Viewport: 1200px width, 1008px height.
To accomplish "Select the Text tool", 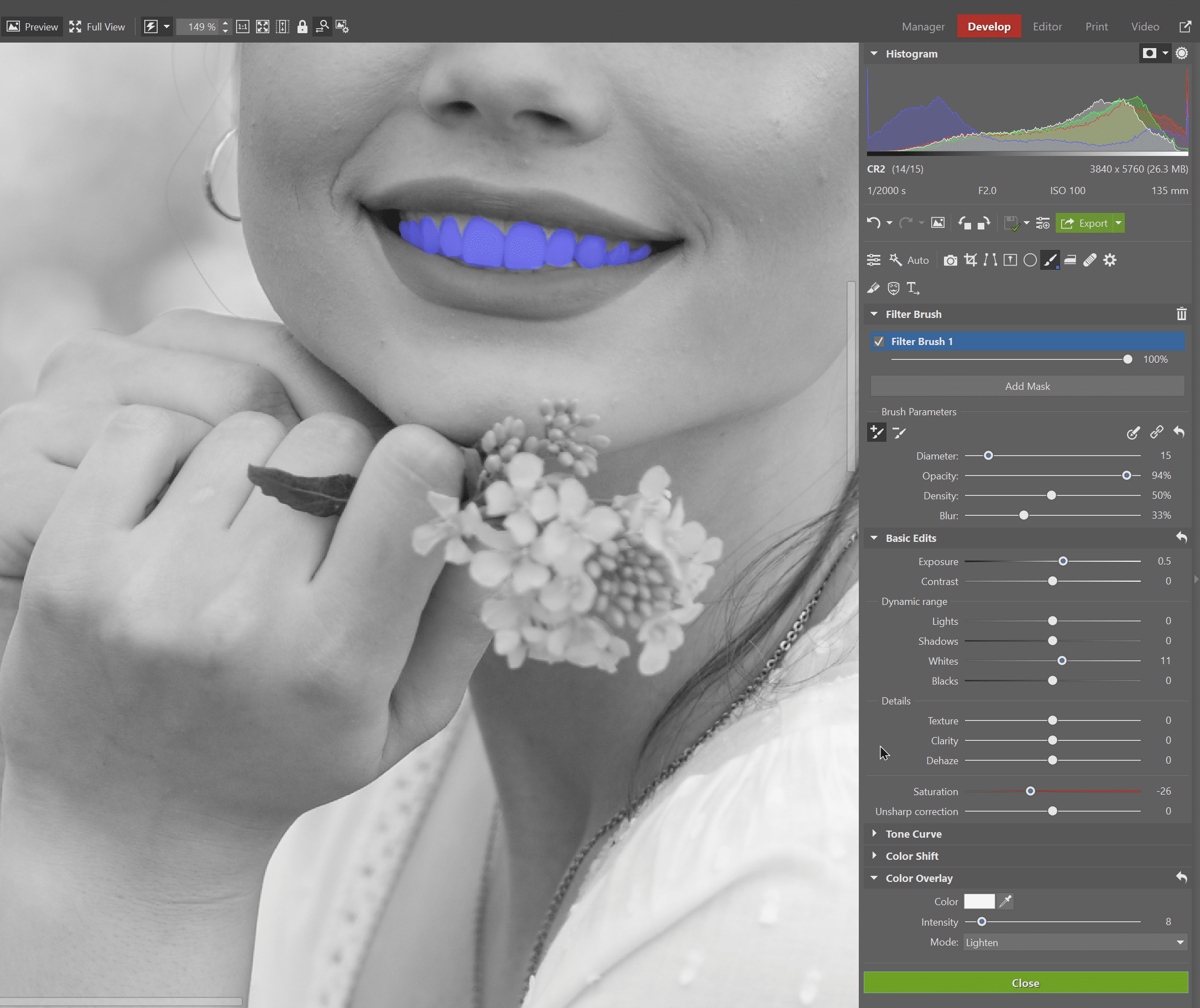I will tap(912, 289).
